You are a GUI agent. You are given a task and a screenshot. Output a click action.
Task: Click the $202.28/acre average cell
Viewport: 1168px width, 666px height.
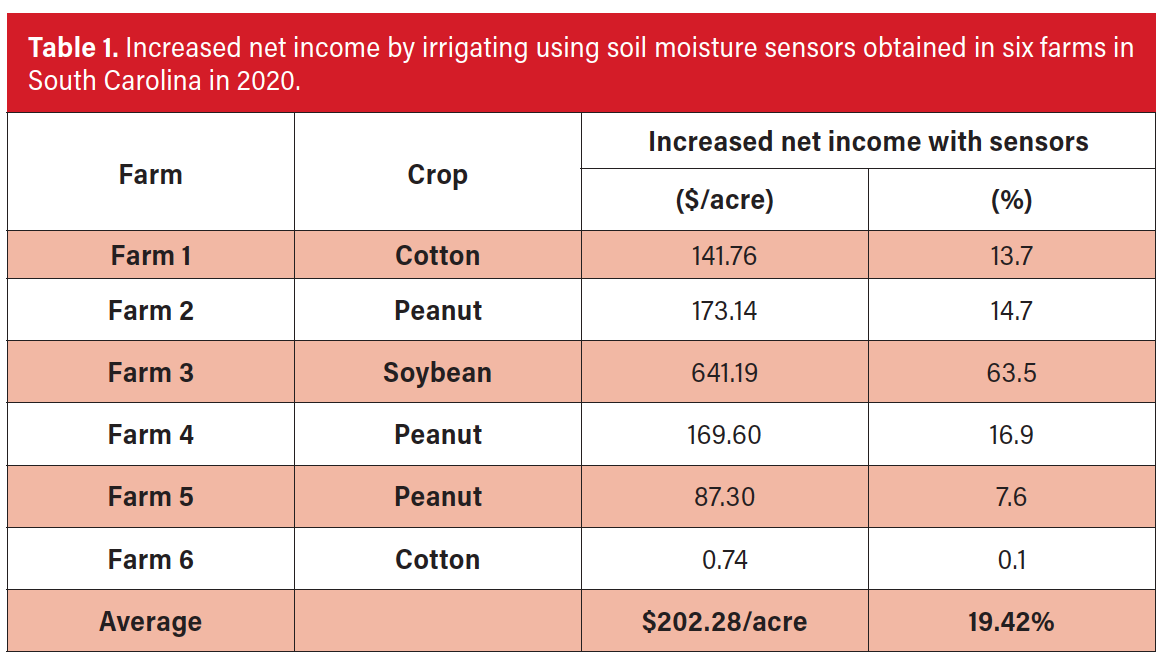tap(724, 622)
